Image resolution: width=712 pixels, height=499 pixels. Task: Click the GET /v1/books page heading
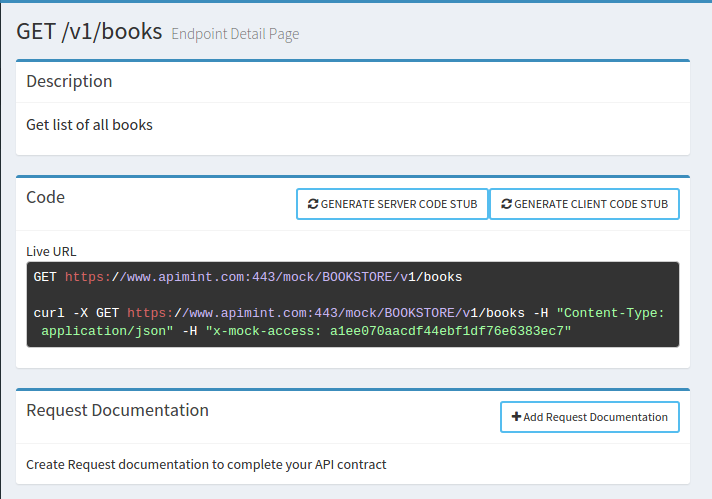89,32
